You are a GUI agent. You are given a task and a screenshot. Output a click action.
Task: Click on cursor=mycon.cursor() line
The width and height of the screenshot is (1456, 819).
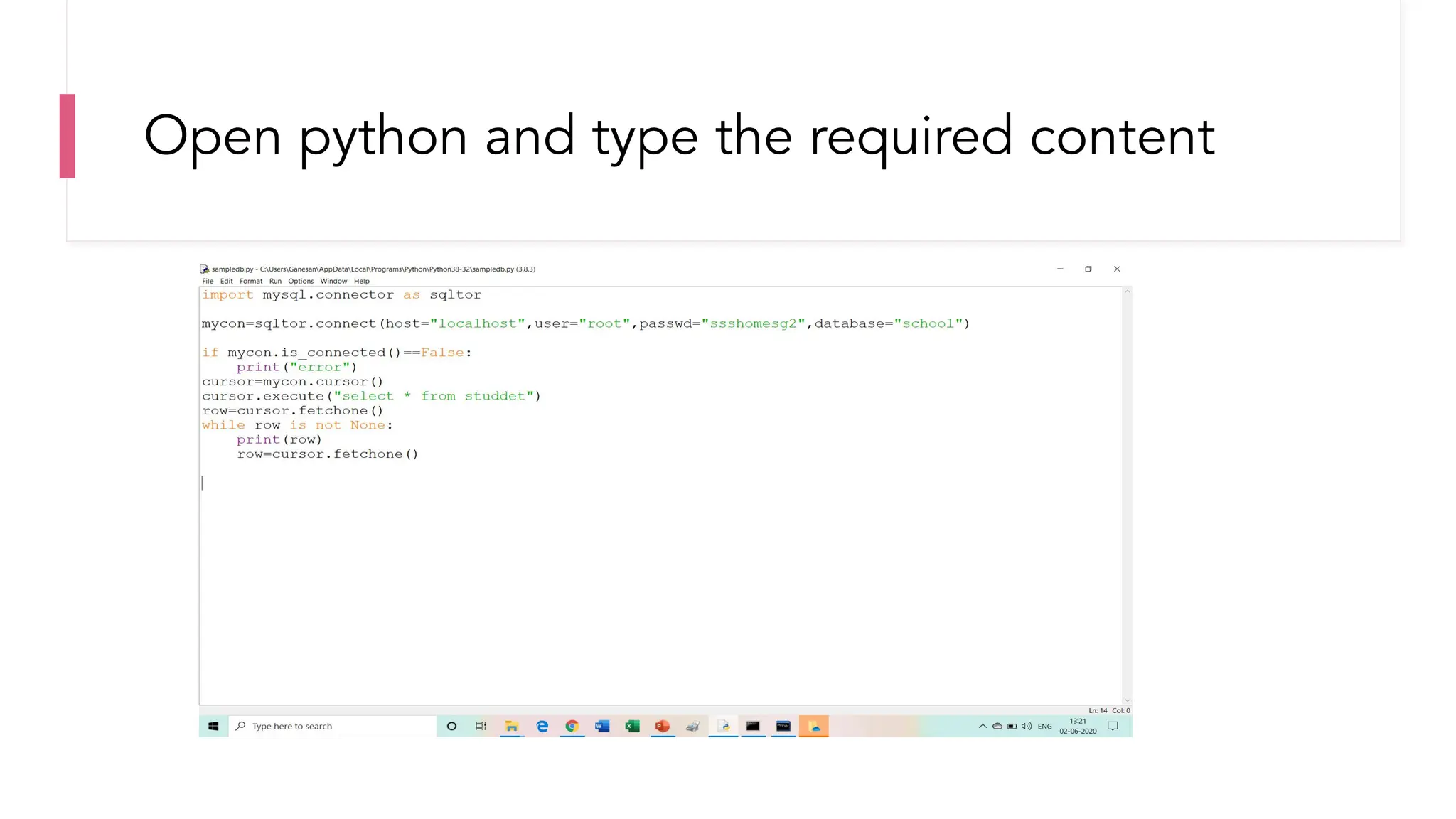[x=292, y=382]
